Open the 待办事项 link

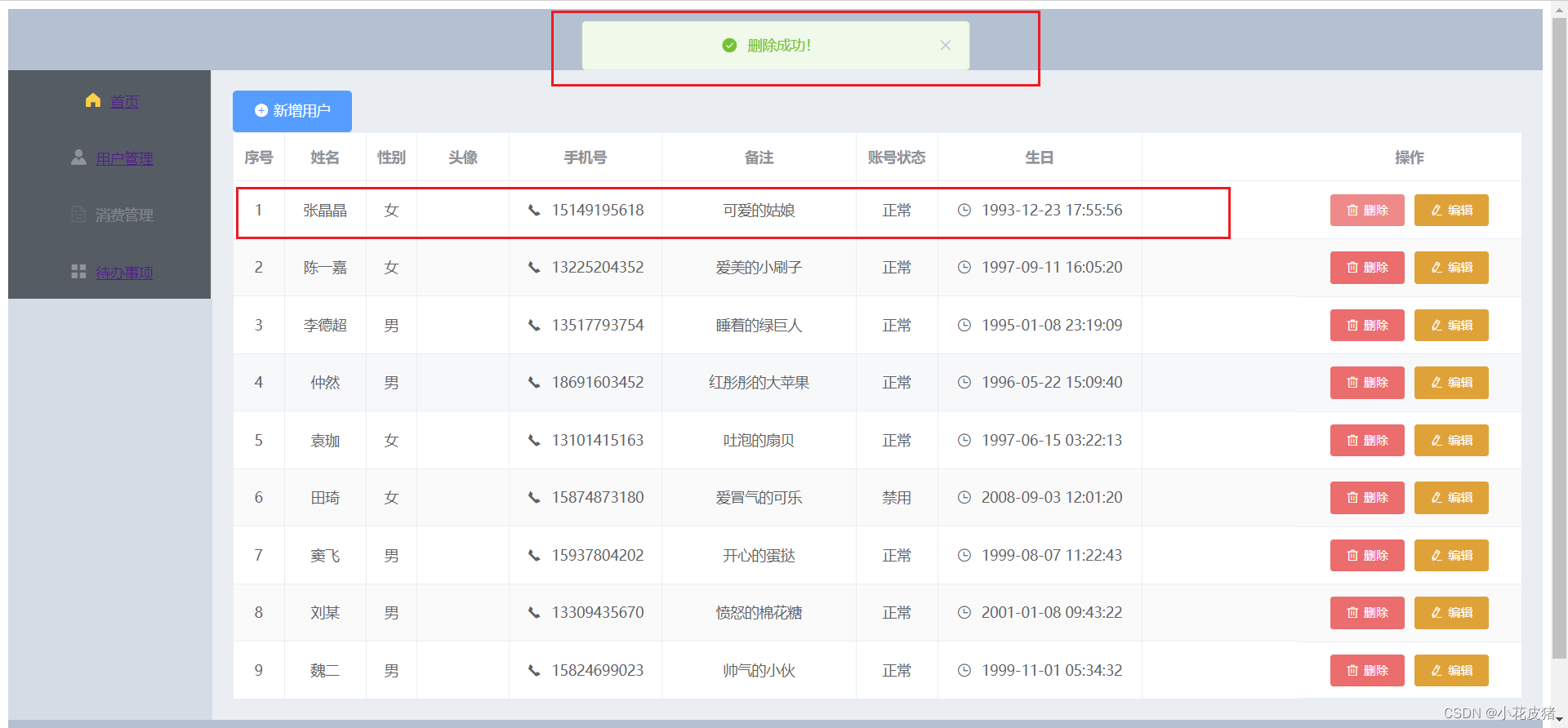coord(124,273)
